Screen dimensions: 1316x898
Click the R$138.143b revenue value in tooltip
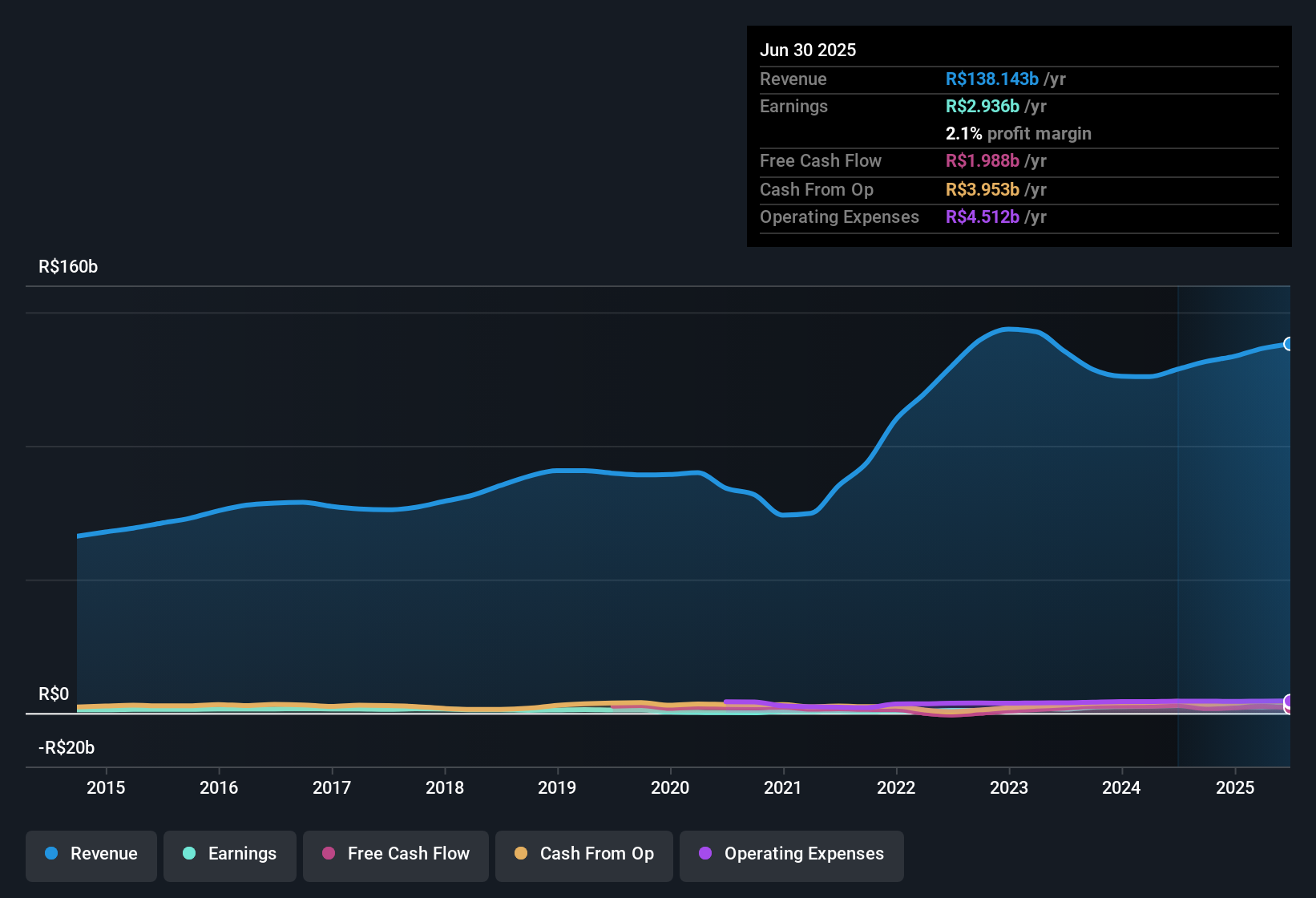pos(991,79)
